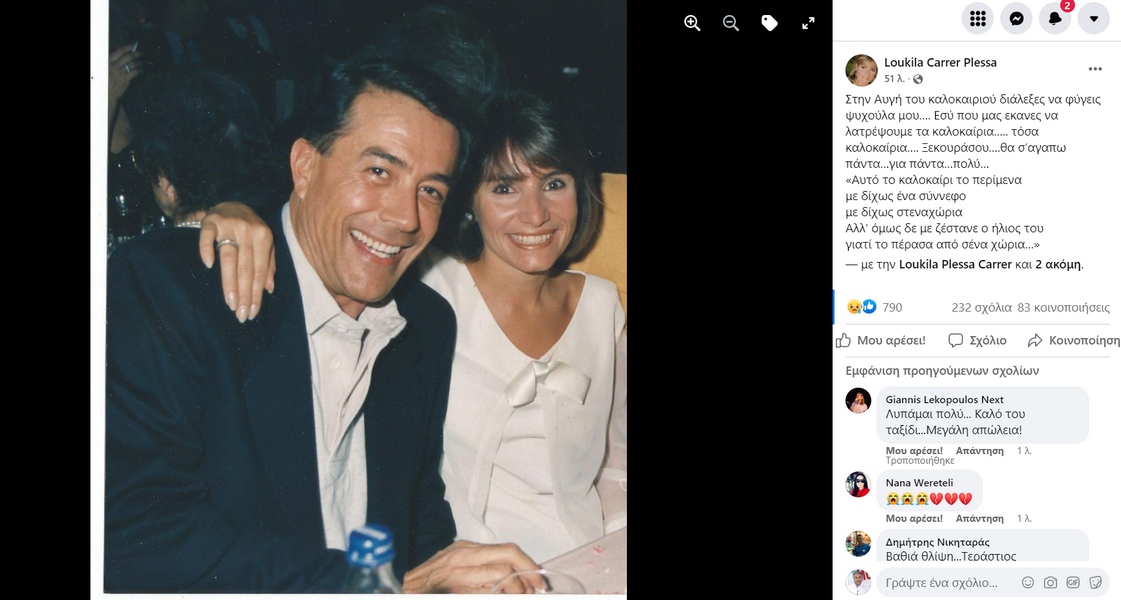Attach a photo to the comment
This screenshot has height=600, width=1121.
tap(1050, 582)
